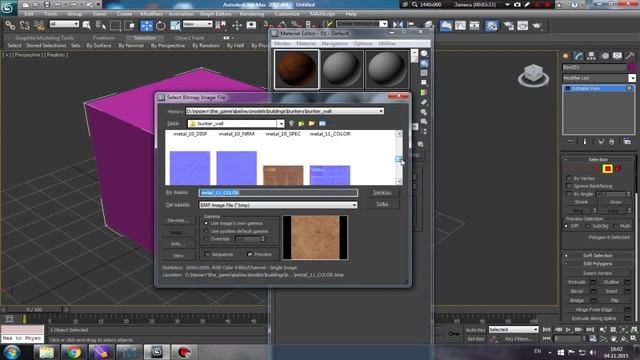Screen dimensions: 640x360
Task: Click the Play Animation button
Action: [568, 329]
